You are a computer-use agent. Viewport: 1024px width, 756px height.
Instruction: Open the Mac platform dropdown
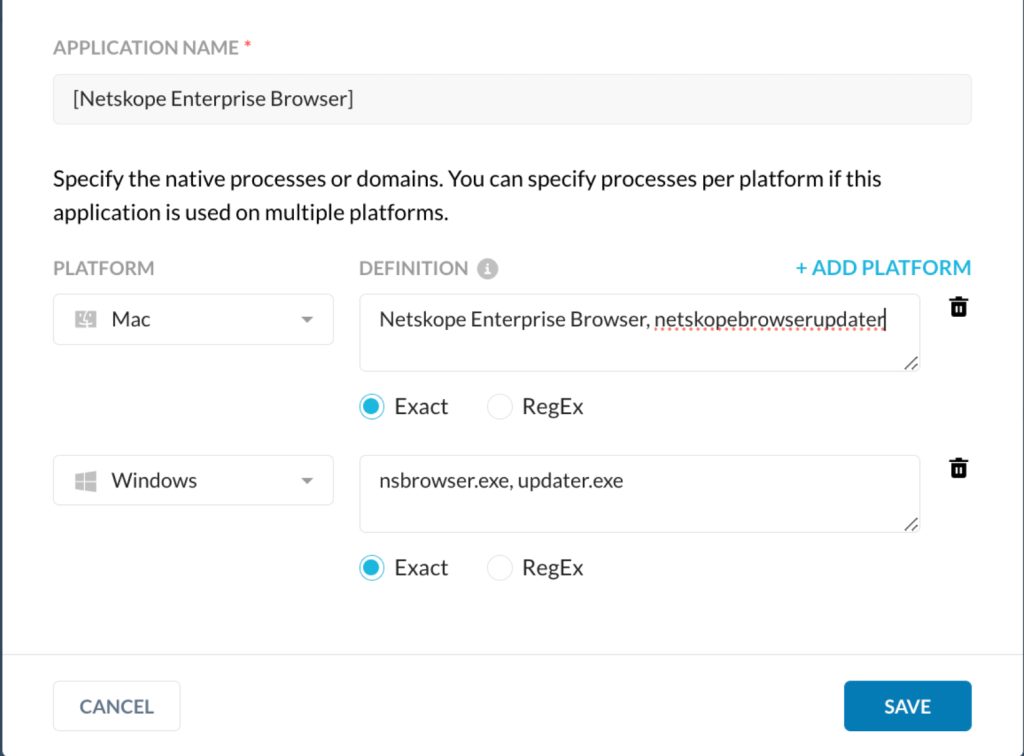coord(193,319)
